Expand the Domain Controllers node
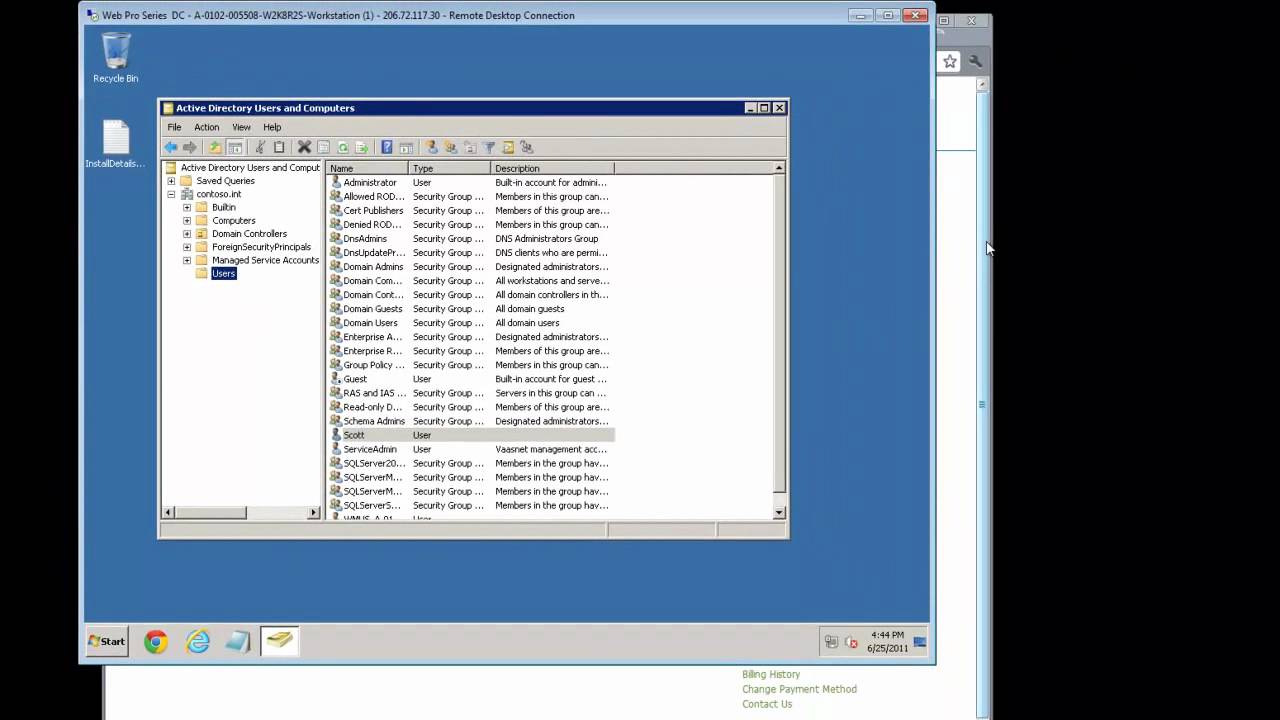The height and width of the screenshot is (720, 1280). pos(187,233)
